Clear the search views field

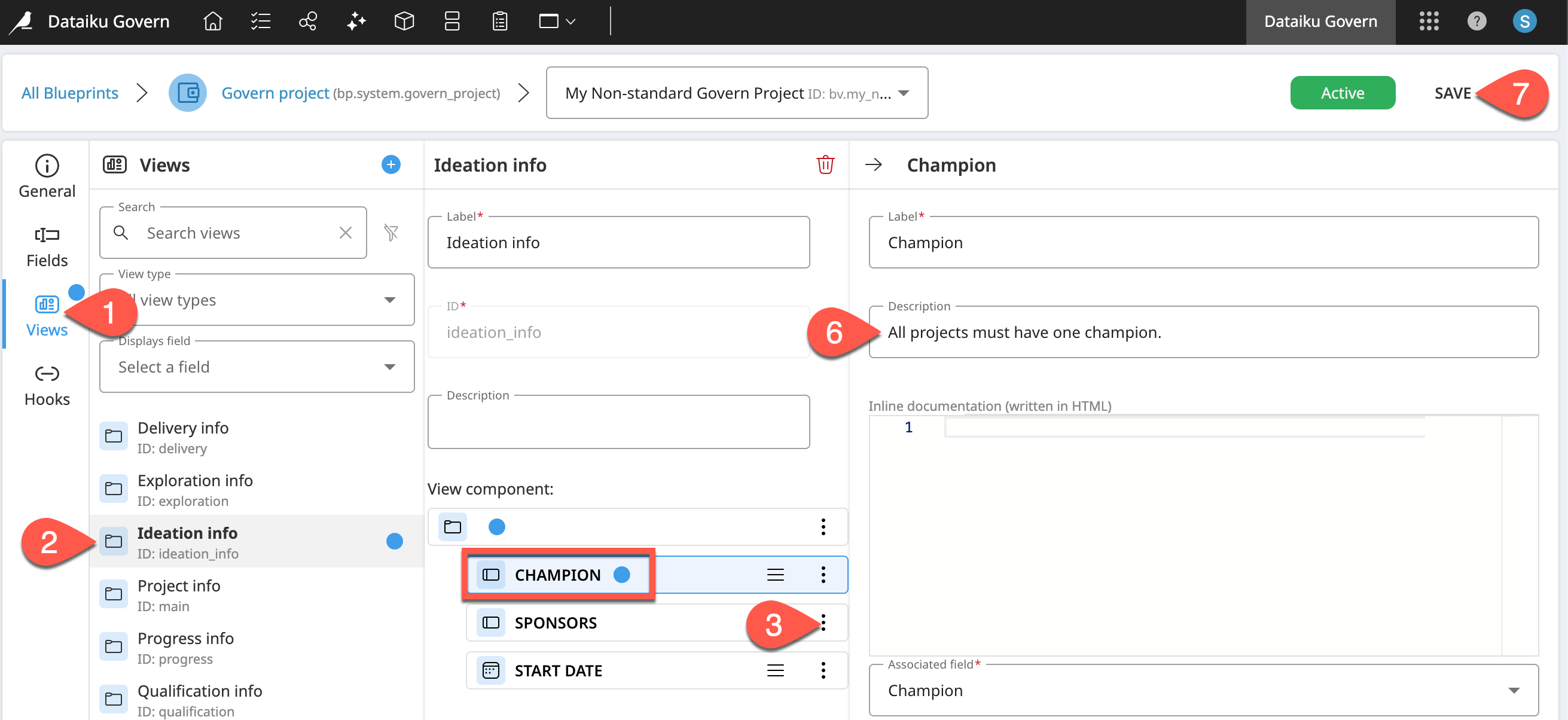[x=345, y=233]
